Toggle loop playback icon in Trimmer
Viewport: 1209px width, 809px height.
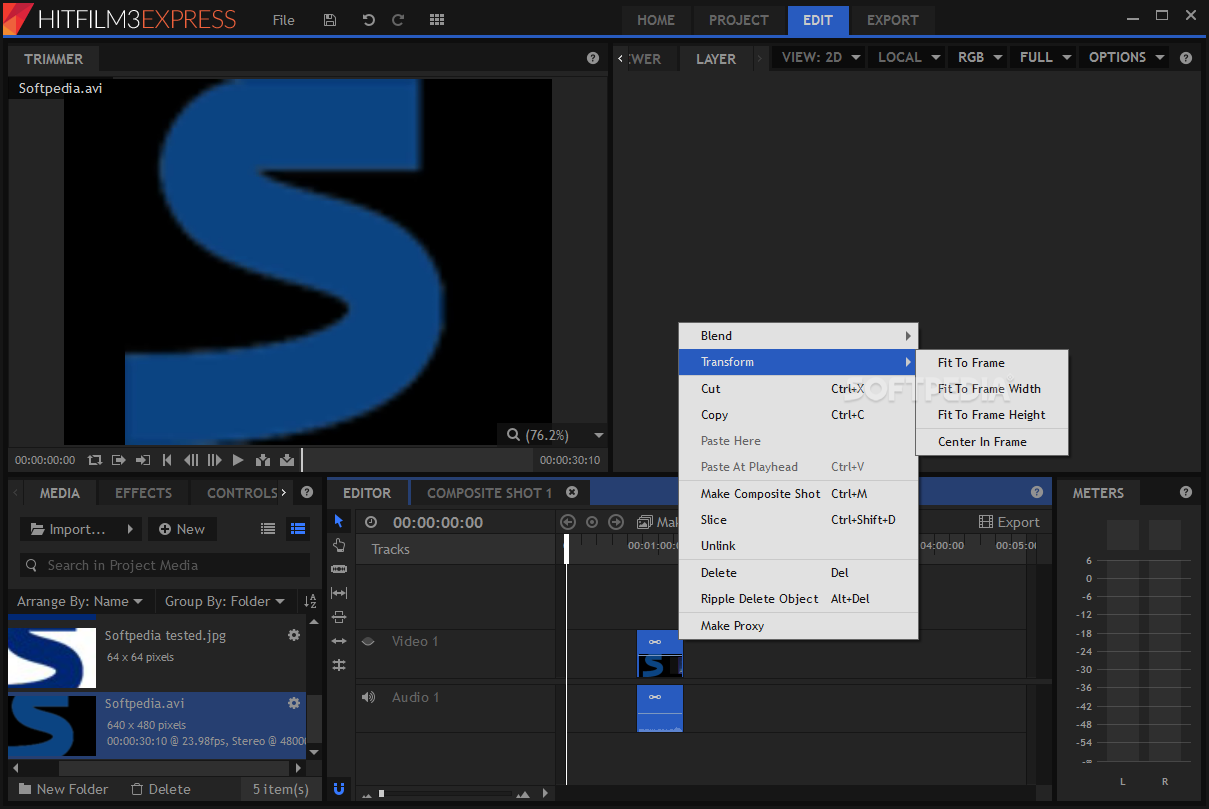coord(95,460)
